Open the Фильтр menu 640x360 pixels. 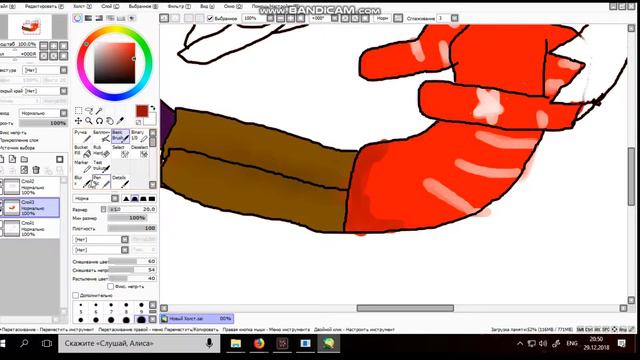point(179,7)
